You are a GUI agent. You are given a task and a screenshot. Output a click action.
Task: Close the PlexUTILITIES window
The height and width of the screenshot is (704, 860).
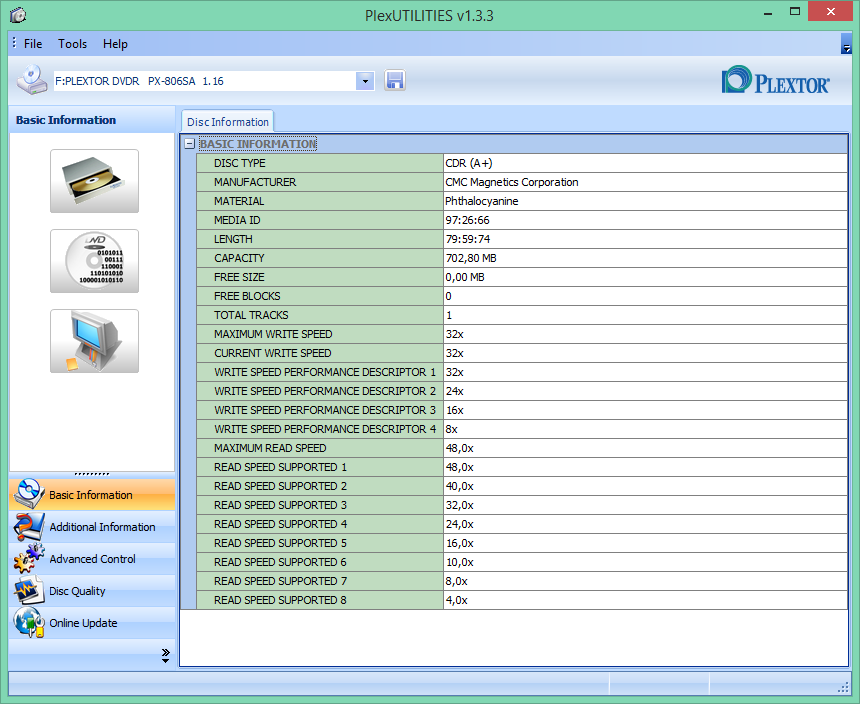pos(830,12)
